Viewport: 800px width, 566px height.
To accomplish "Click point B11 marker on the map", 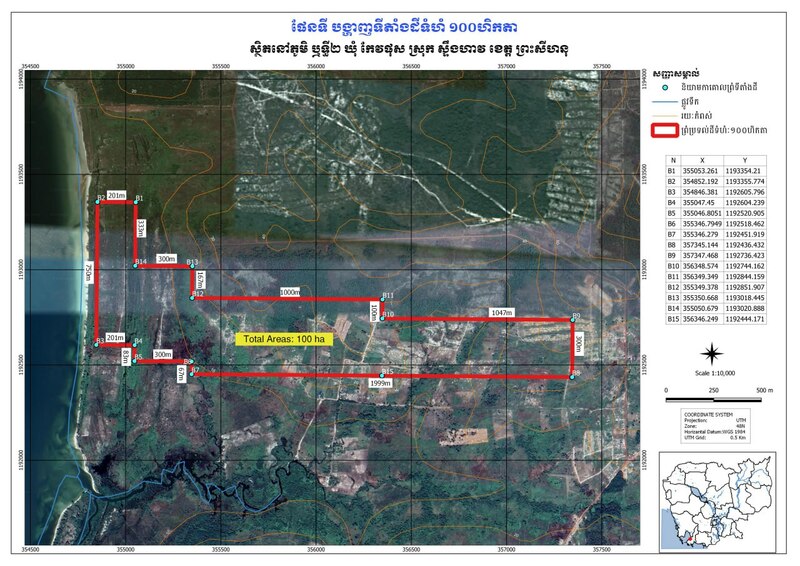I will click(382, 300).
